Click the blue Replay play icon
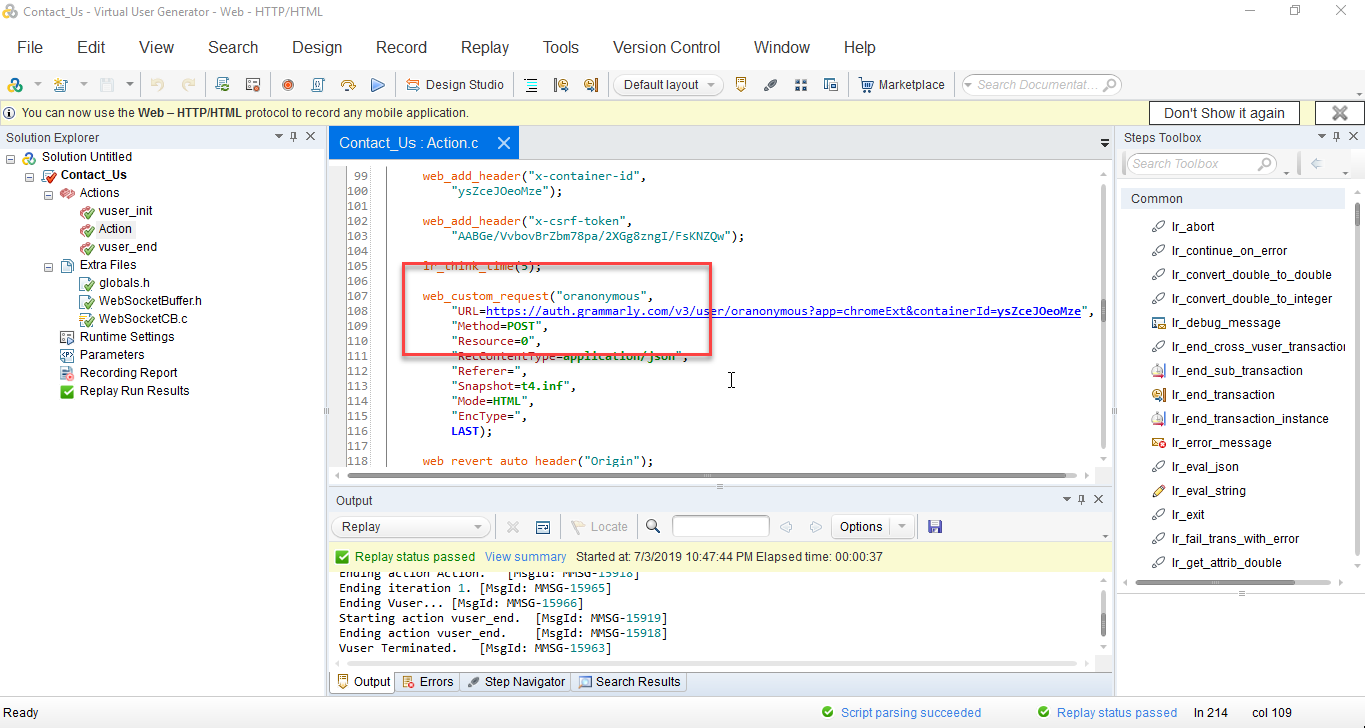1365x728 pixels. 378,85
